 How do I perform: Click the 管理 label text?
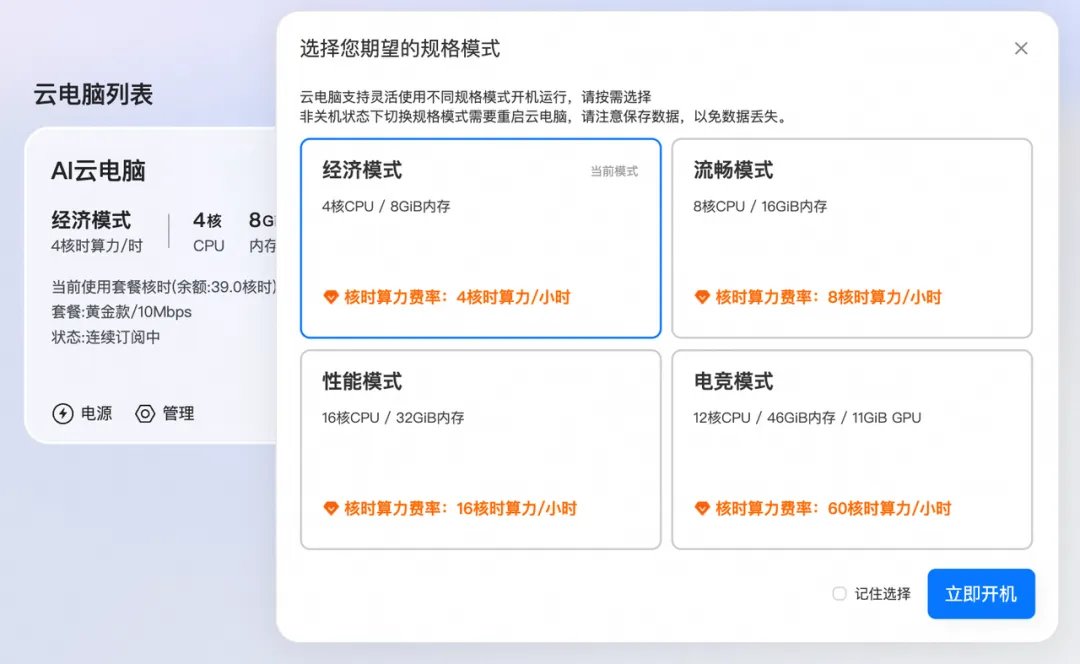coord(178,413)
